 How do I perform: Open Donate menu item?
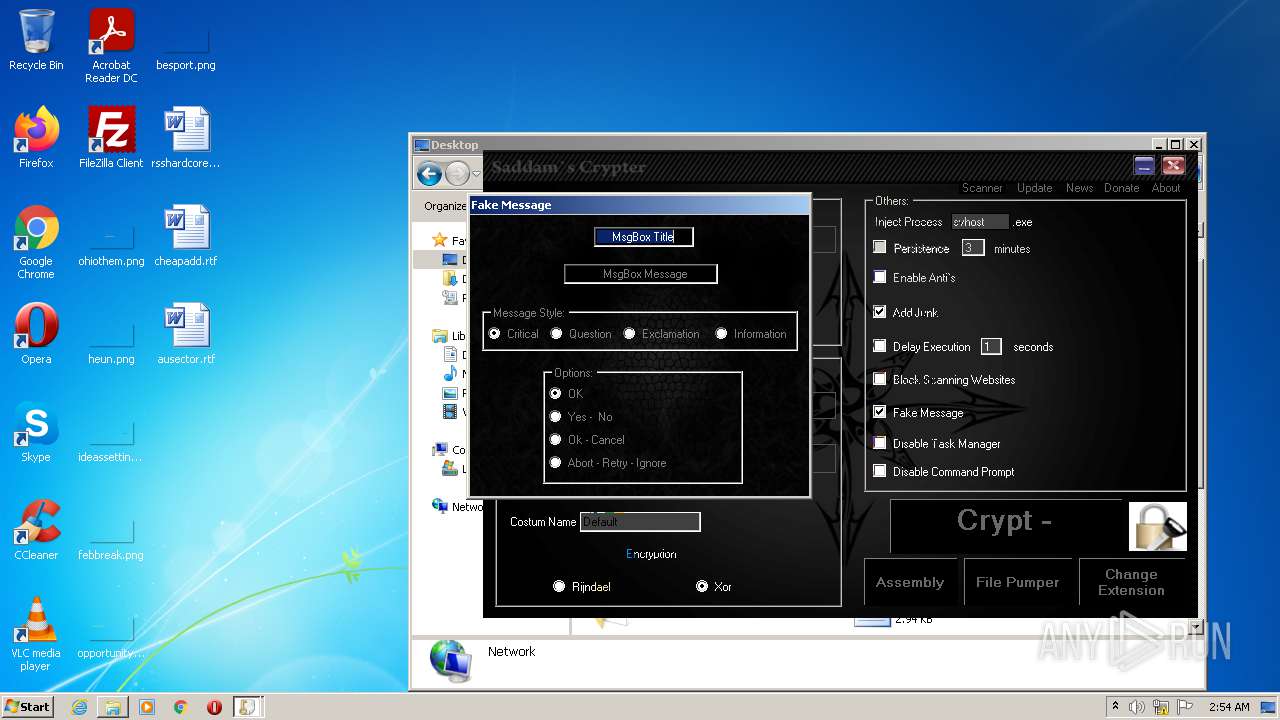tap(1121, 188)
